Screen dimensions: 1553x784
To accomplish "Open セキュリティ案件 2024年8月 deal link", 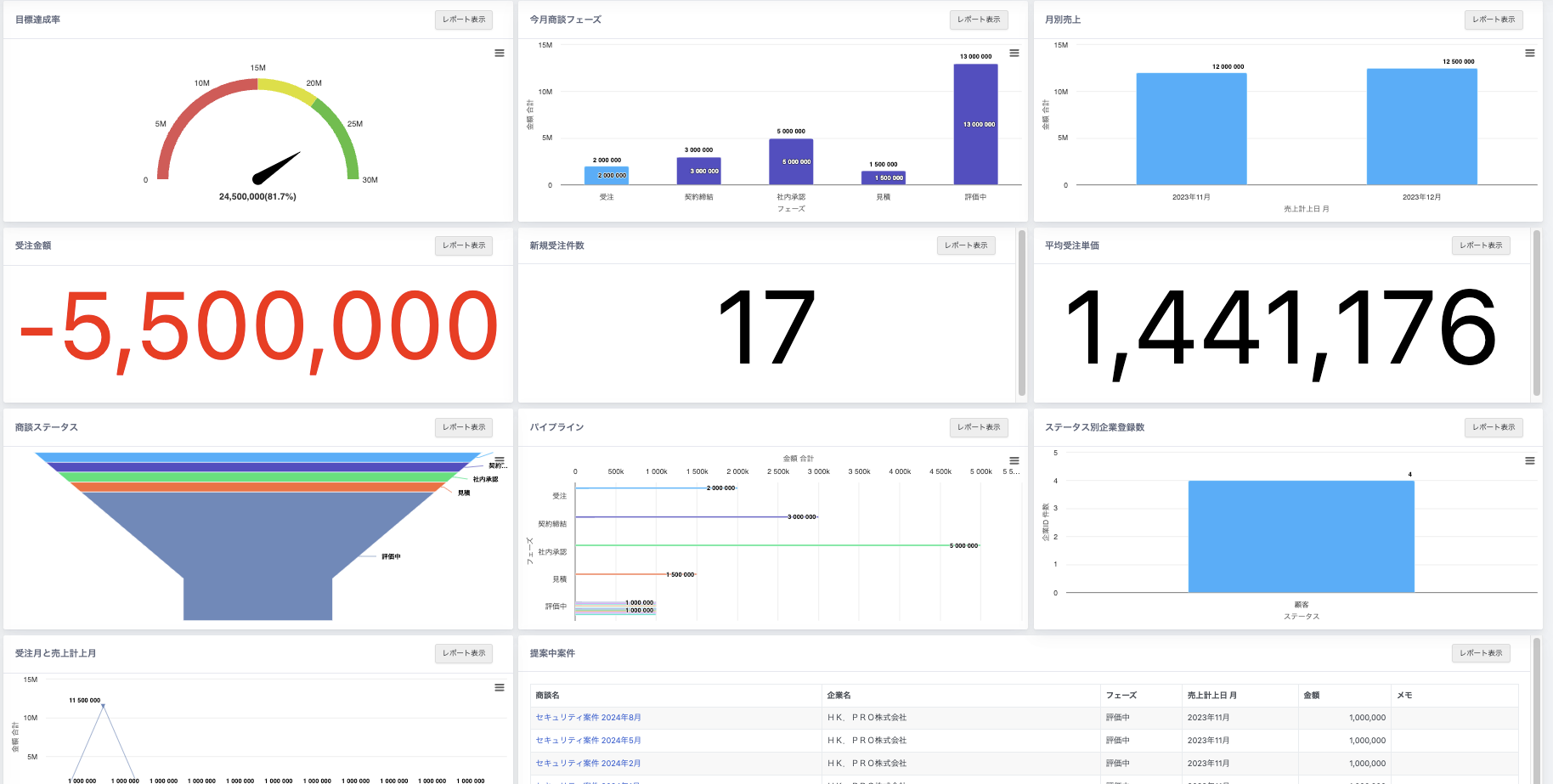I will pyautogui.click(x=588, y=718).
